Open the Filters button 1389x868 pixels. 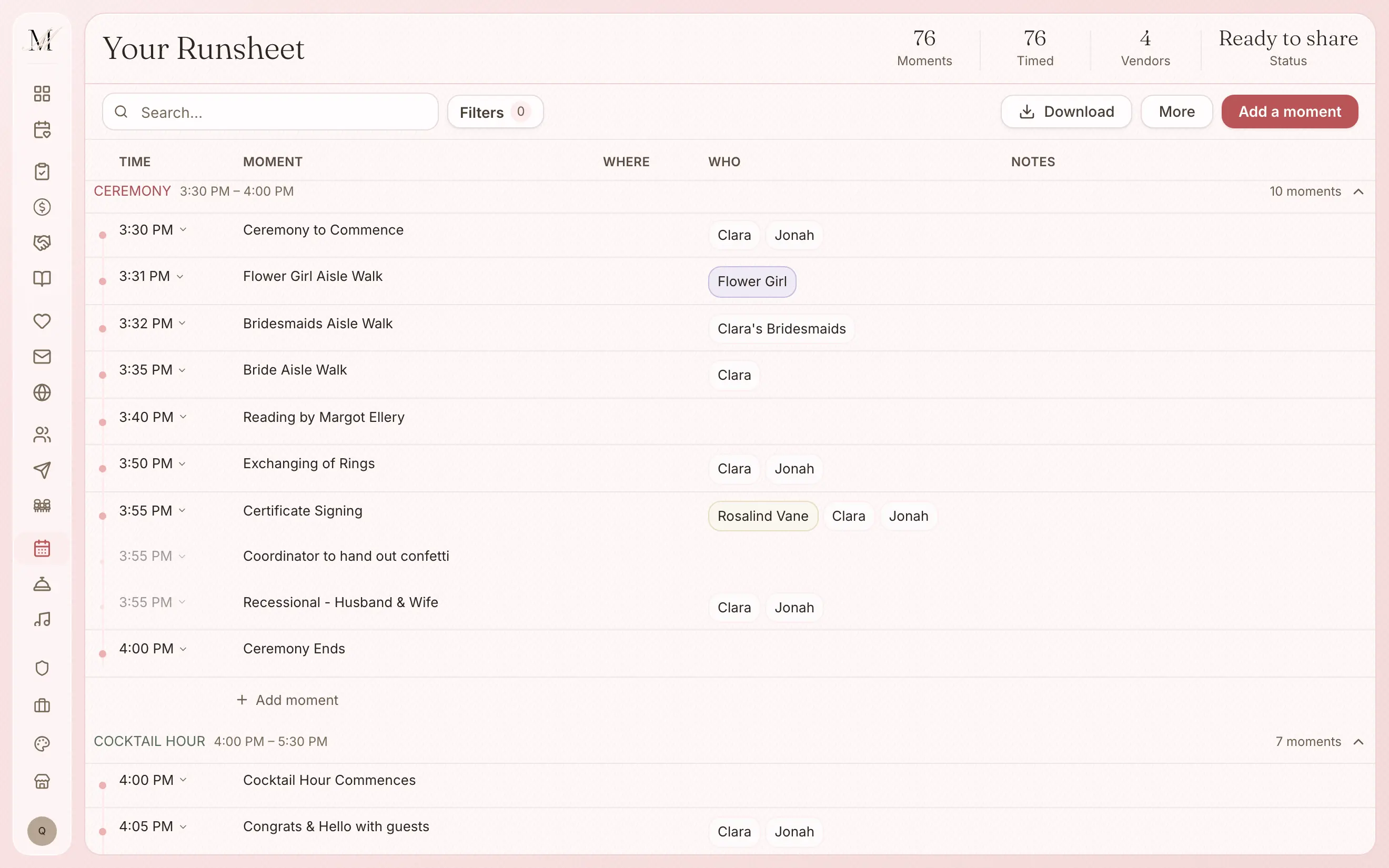pos(495,112)
